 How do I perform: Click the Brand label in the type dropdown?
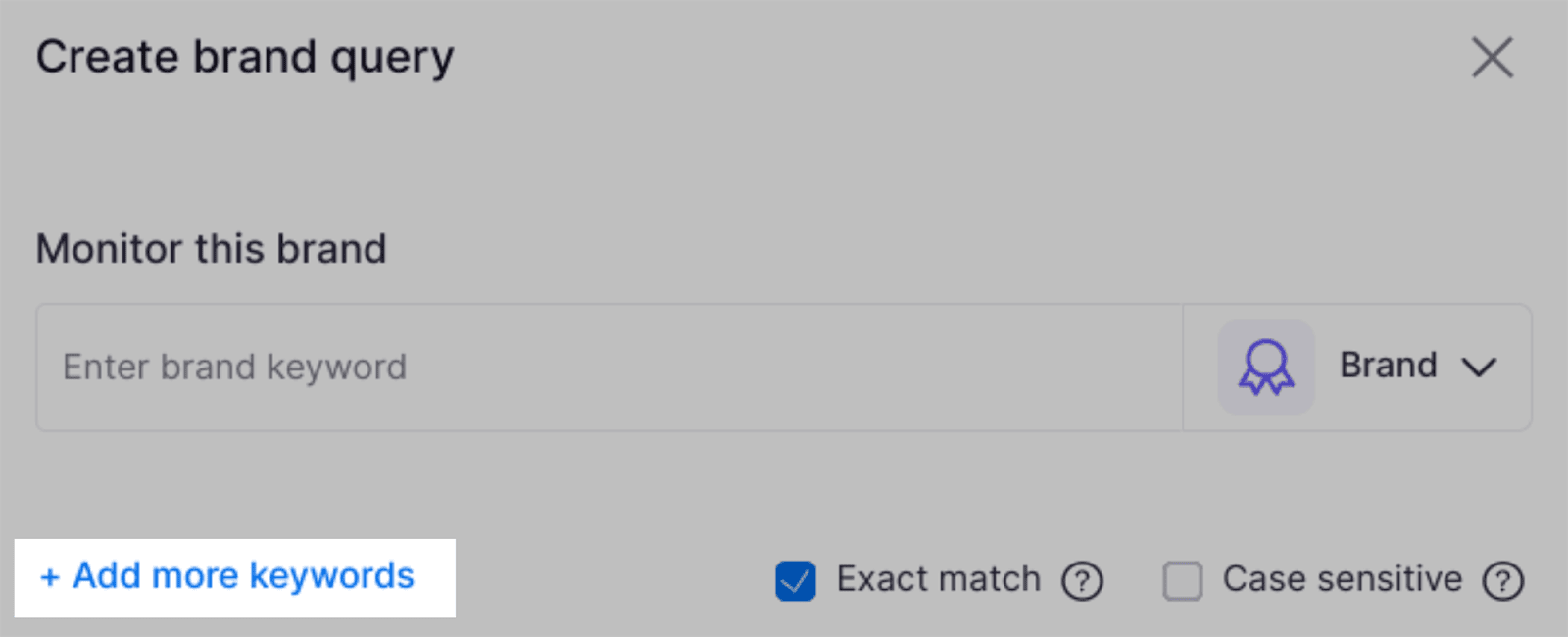click(1388, 366)
